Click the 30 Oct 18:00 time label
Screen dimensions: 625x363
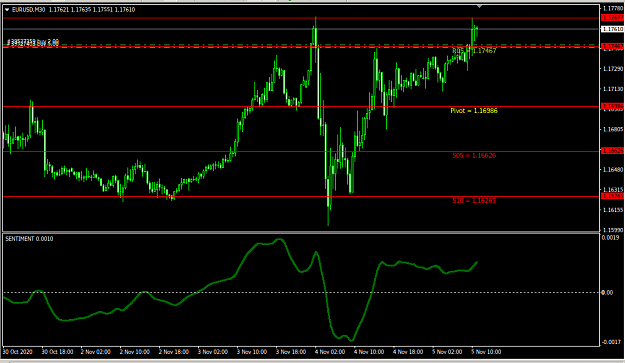(x=57, y=352)
